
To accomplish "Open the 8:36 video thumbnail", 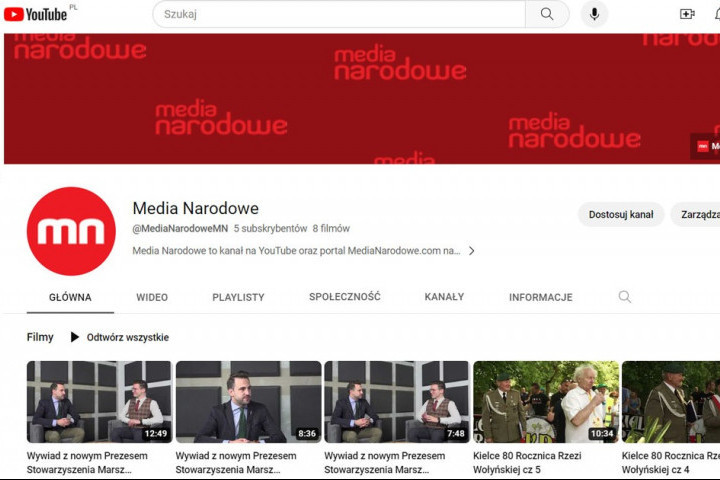I will pyautogui.click(x=248, y=401).
